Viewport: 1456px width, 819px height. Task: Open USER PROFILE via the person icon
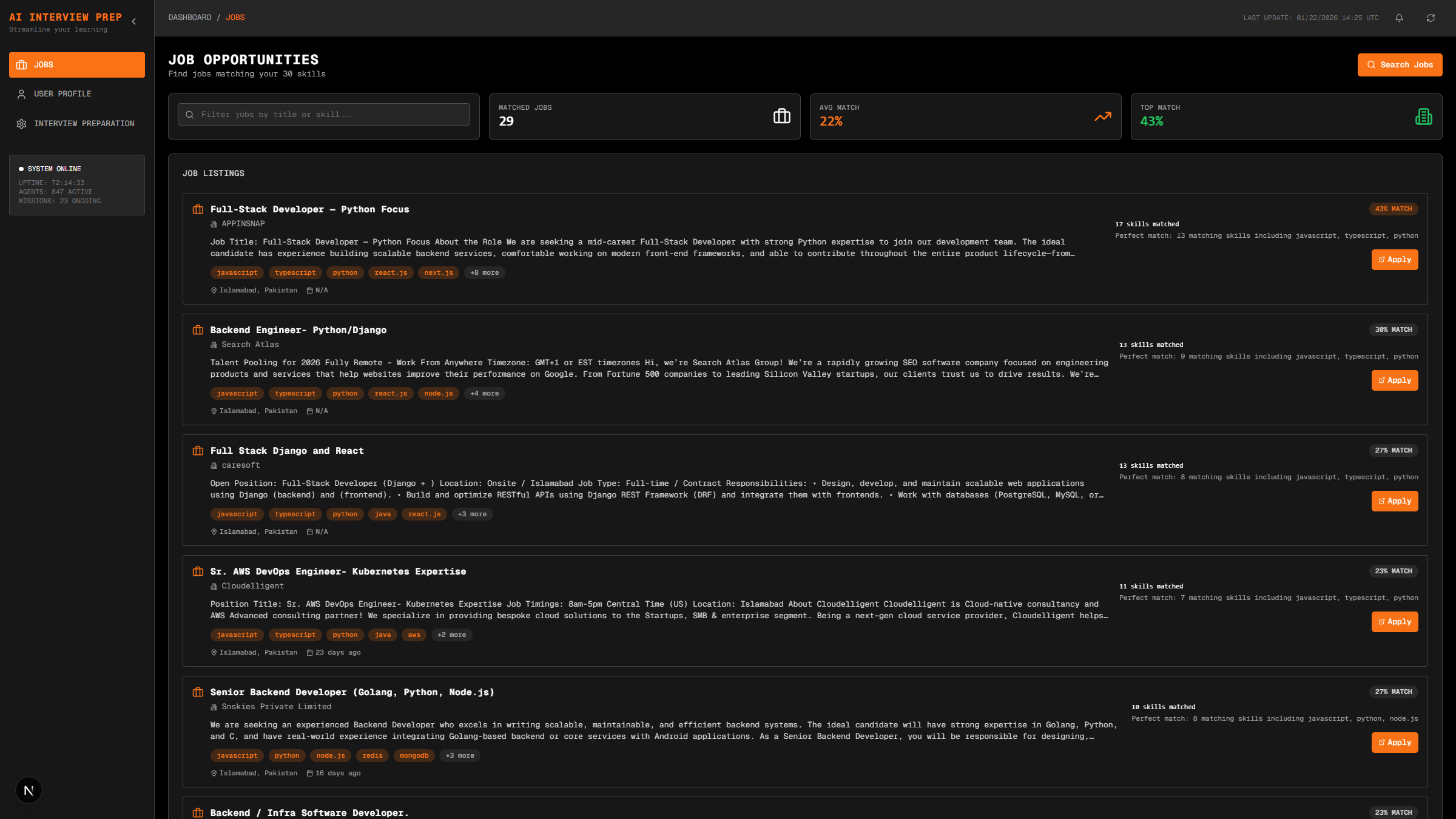(22, 93)
